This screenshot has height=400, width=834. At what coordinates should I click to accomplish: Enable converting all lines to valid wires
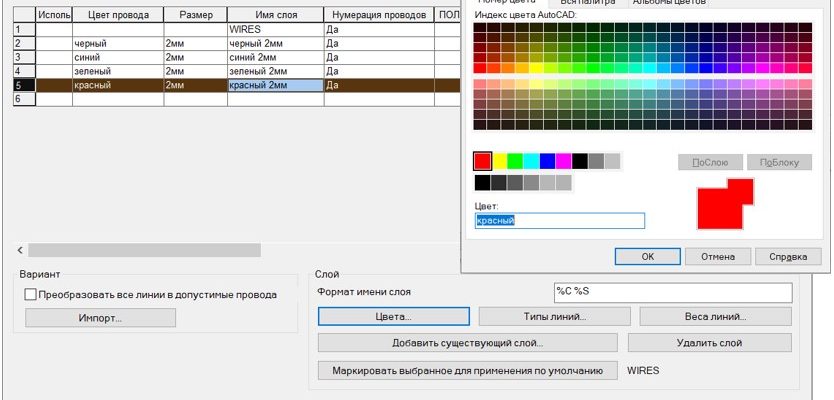[x=30, y=295]
